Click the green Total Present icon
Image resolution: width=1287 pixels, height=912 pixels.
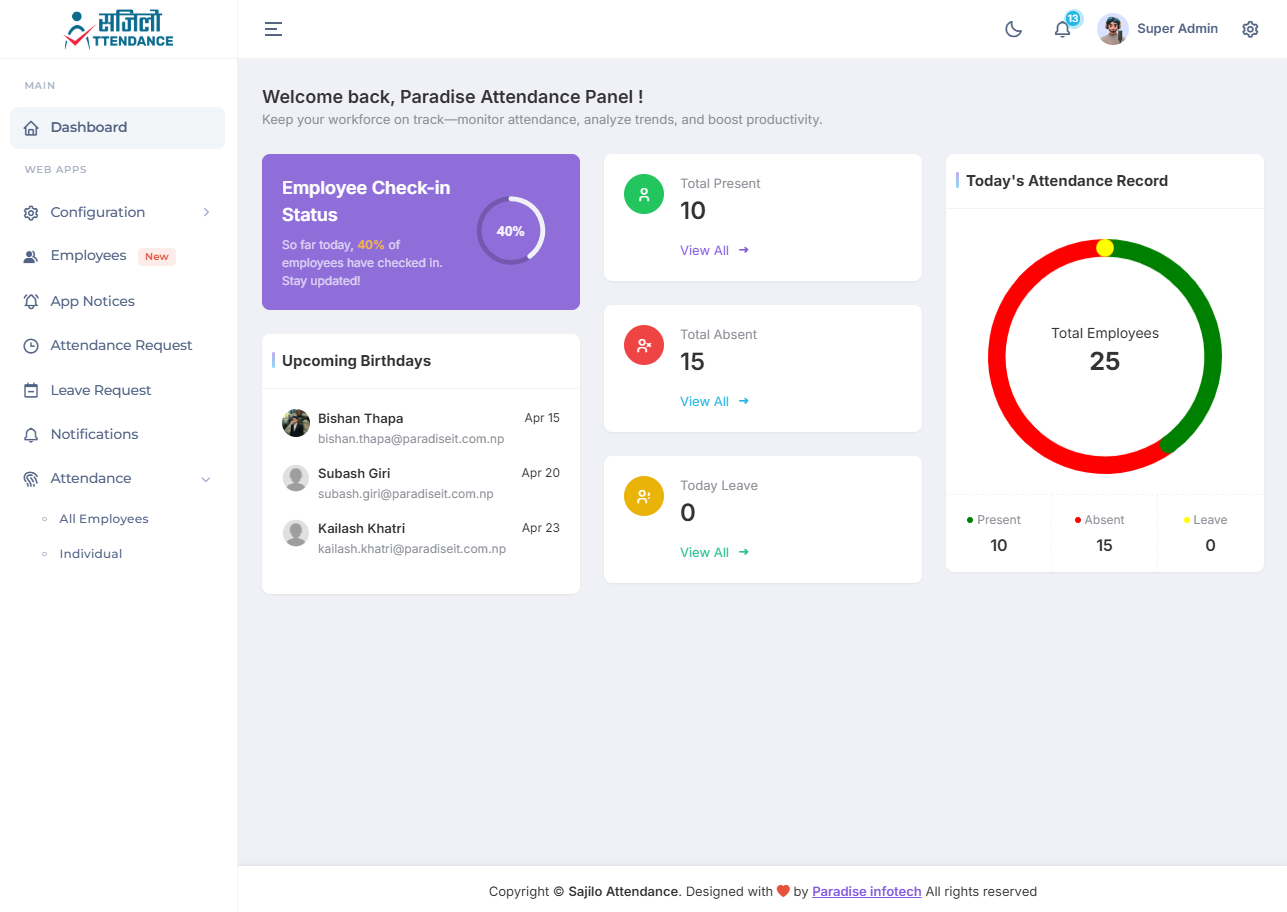tap(643, 194)
